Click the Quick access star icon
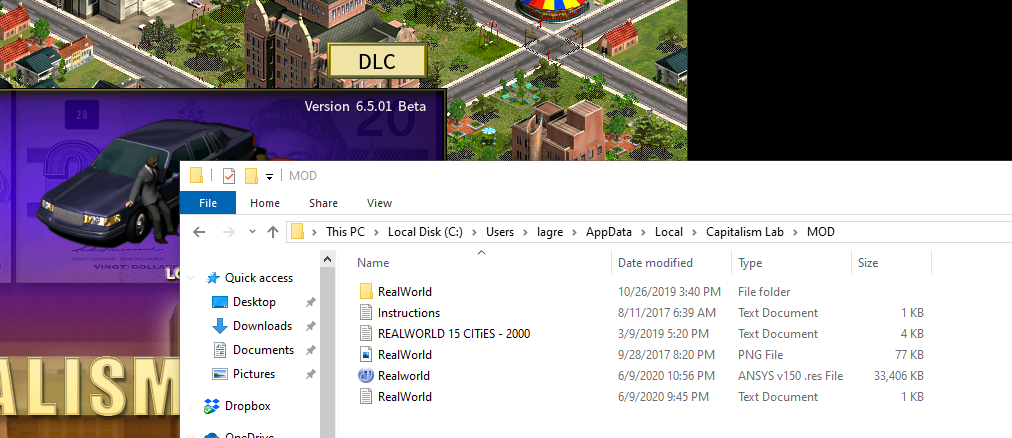1012x438 pixels. tap(212, 278)
